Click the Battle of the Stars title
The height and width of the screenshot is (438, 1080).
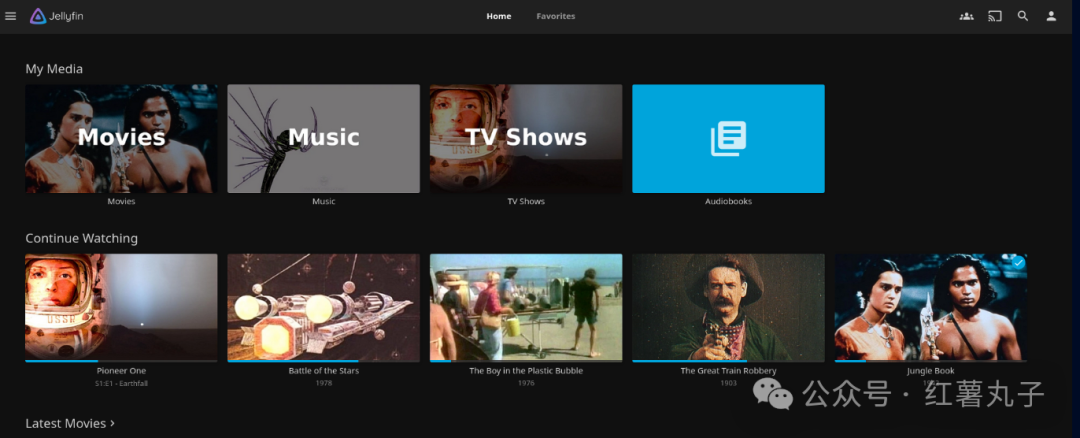click(323, 371)
